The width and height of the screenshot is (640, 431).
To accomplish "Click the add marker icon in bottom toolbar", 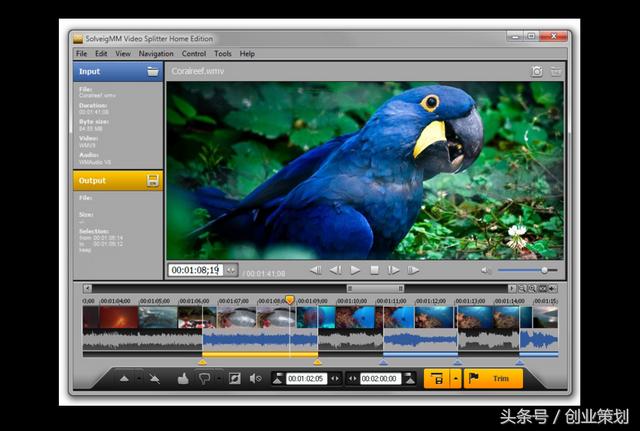I will [124, 379].
